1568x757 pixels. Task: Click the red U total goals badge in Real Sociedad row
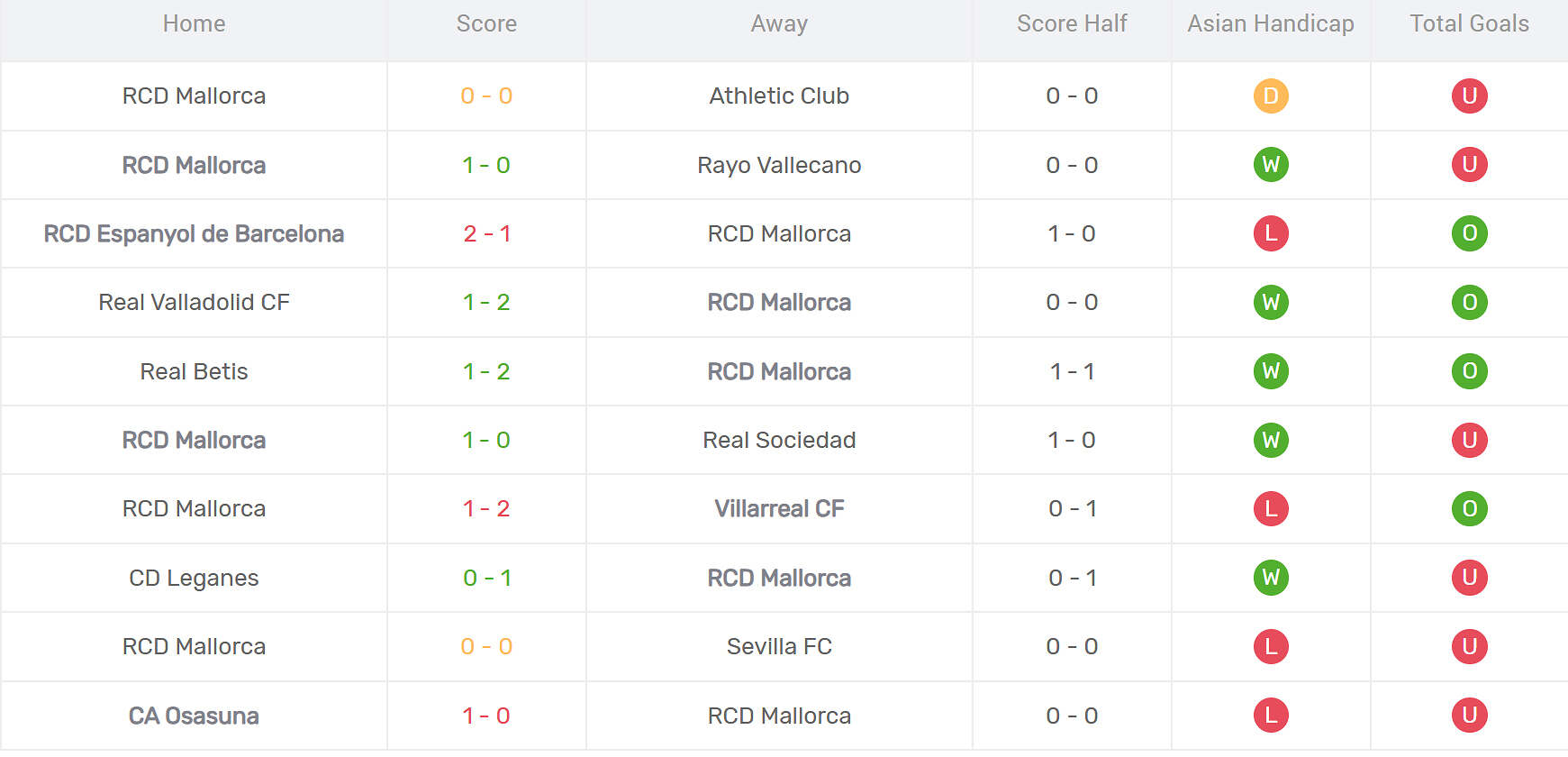[1469, 440]
